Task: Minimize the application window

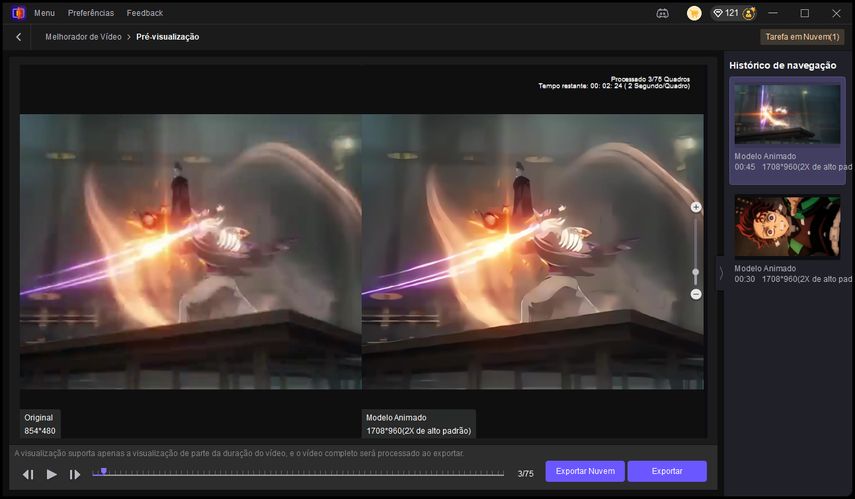Action: coord(773,13)
